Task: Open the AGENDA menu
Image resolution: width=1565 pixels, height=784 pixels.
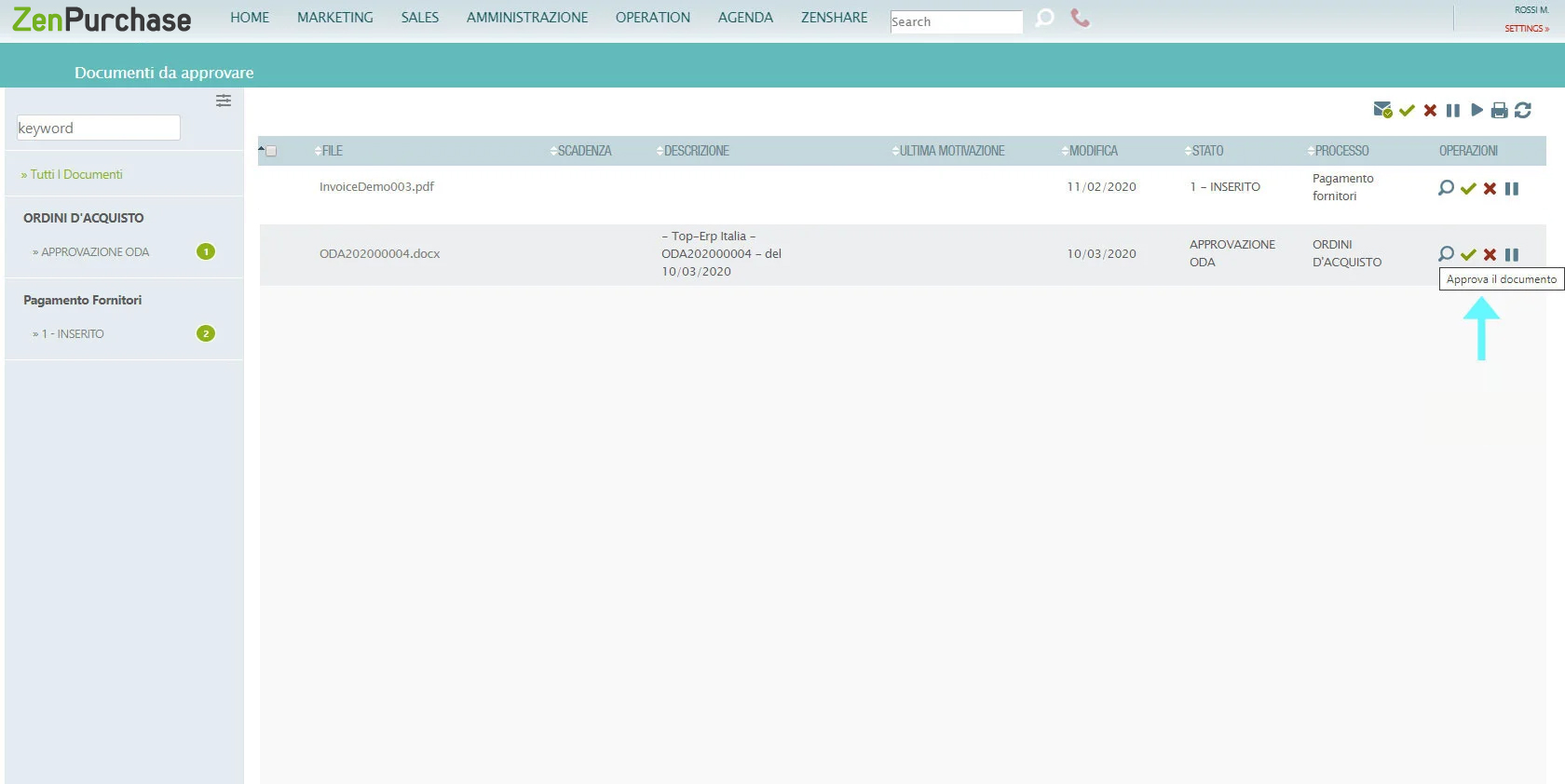Action: click(745, 18)
